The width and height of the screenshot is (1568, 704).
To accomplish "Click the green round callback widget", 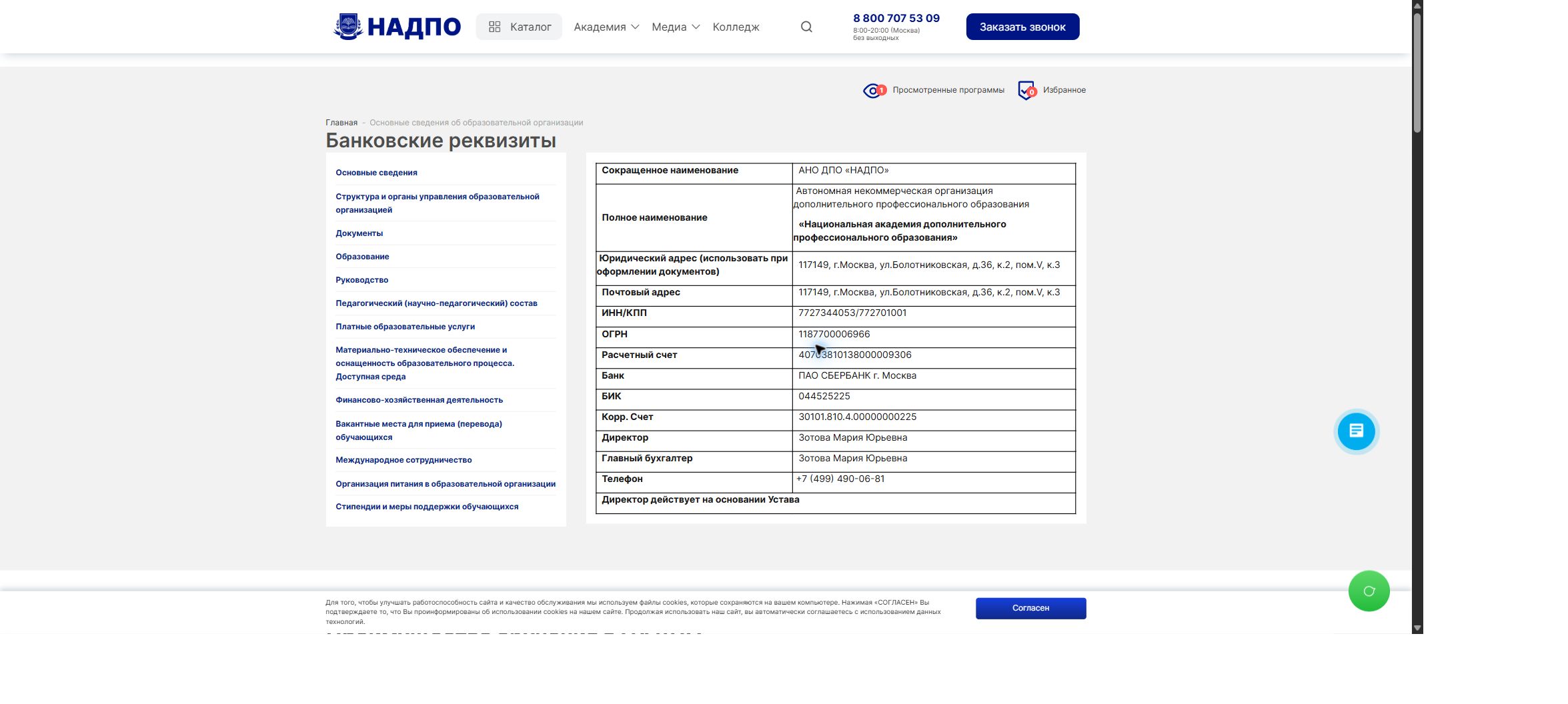I will click(1369, 591).
